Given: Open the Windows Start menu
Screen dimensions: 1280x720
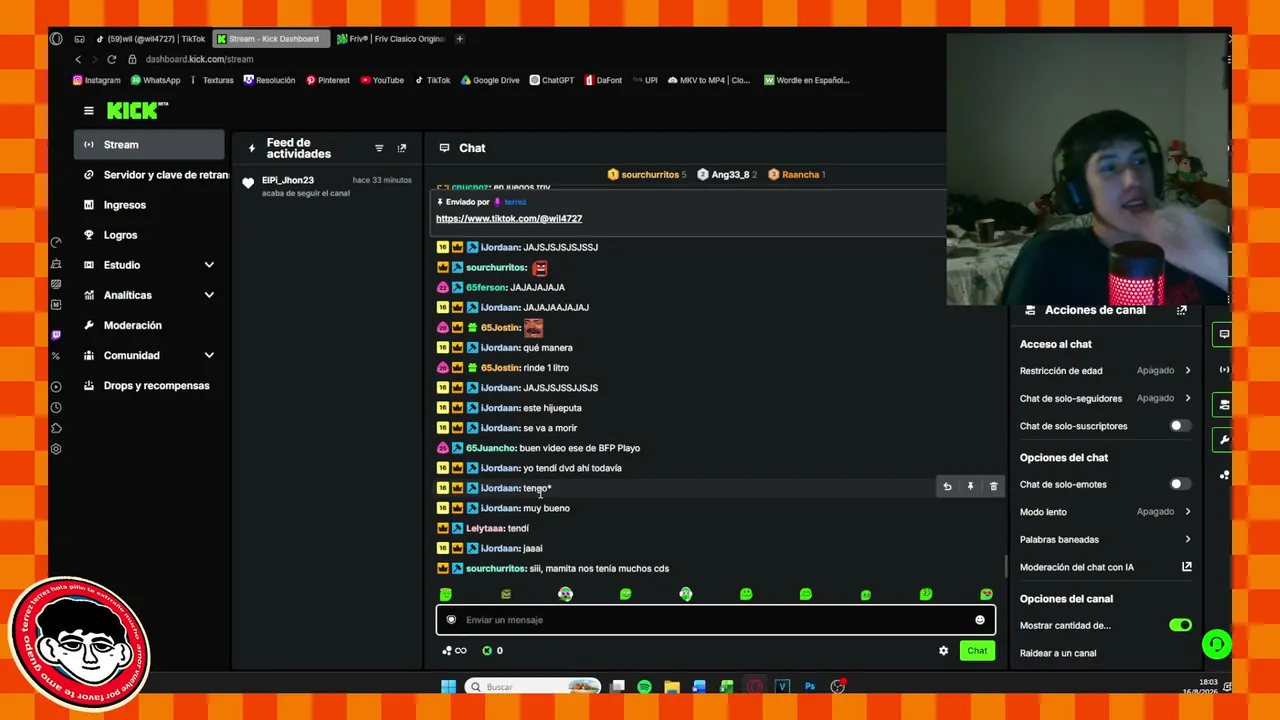Looking at the screenshot, I should 449,687.
